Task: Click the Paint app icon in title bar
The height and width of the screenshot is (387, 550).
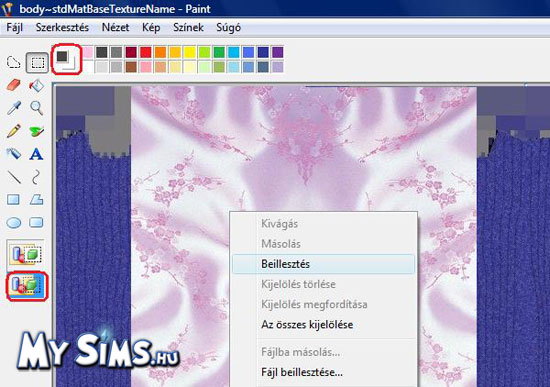Action: pyautogui.click(x=7, y=8)
